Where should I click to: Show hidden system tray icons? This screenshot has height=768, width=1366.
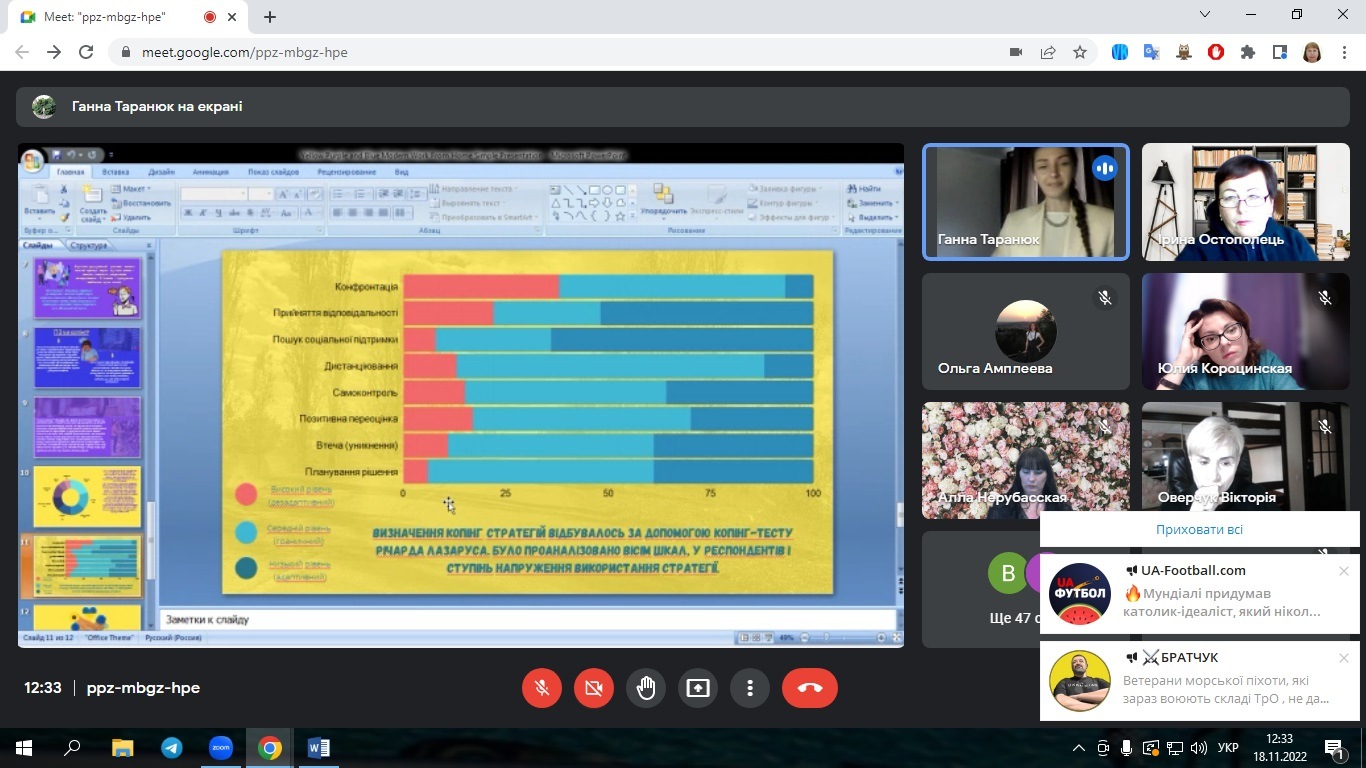[x=1079, y=748]
